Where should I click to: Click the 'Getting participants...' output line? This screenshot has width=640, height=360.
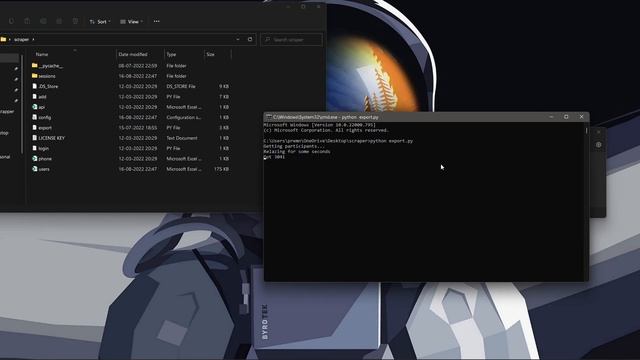pos(293,146)
